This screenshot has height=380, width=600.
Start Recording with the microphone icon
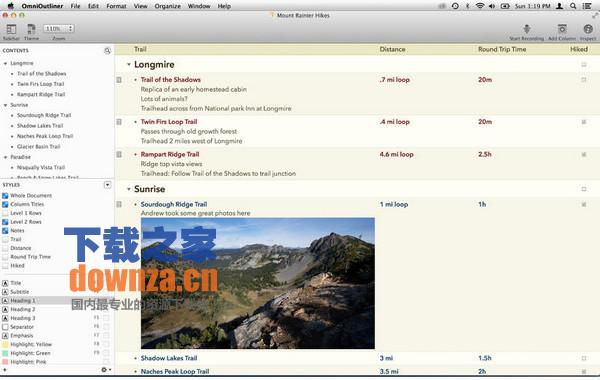(527, 29)
